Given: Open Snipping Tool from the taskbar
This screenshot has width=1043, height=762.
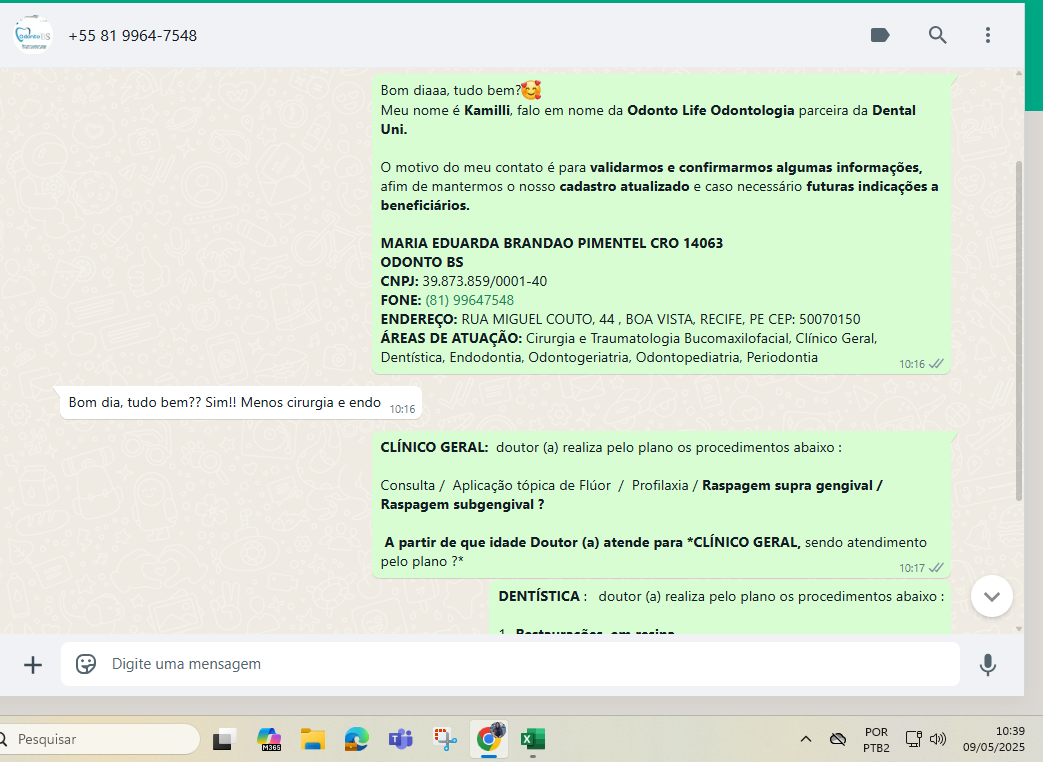Looking at the screenshot, I should 445,739.
